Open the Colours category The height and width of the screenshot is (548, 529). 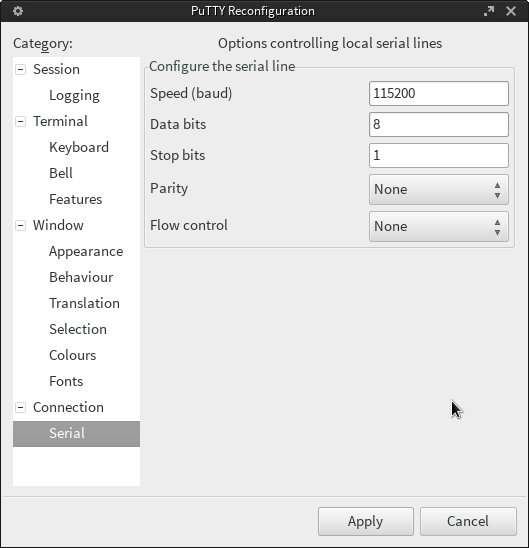(x=72, y=355)
